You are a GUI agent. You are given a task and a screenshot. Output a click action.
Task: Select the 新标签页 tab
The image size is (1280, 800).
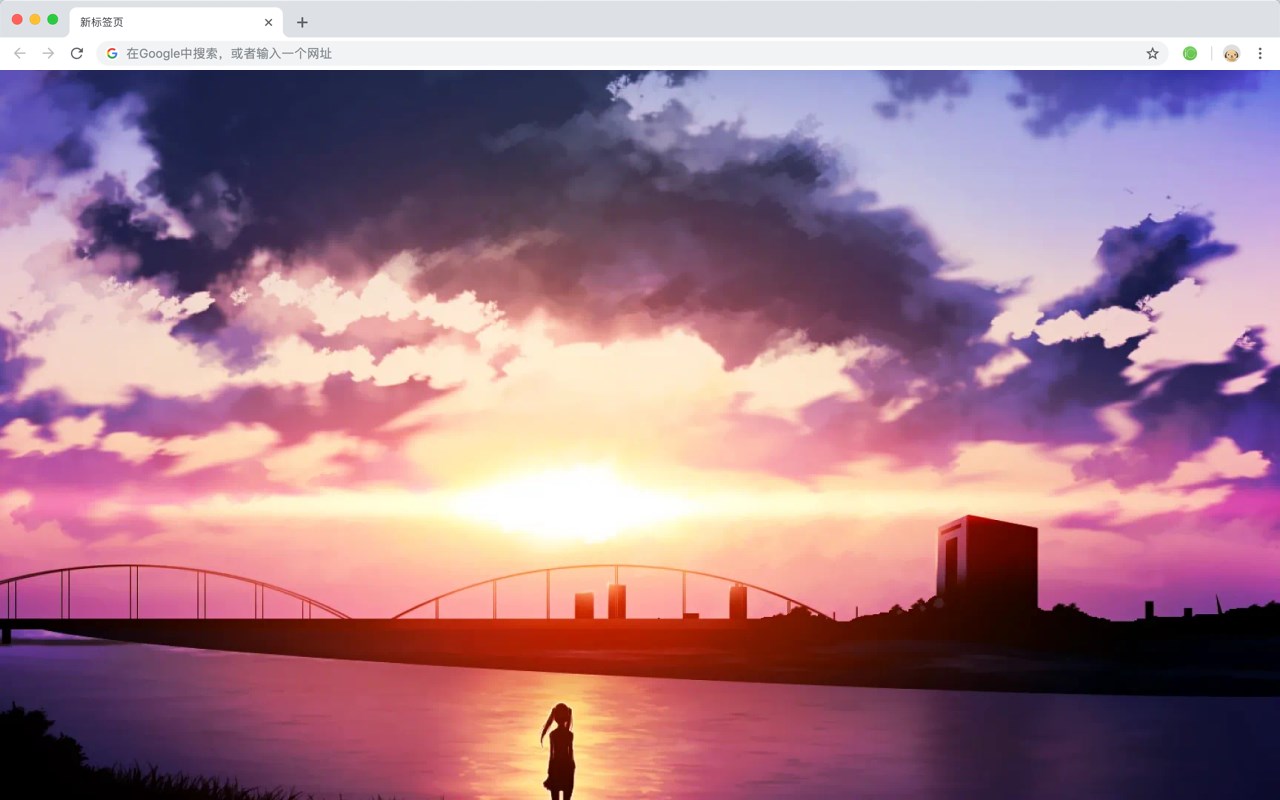point(176,22)
